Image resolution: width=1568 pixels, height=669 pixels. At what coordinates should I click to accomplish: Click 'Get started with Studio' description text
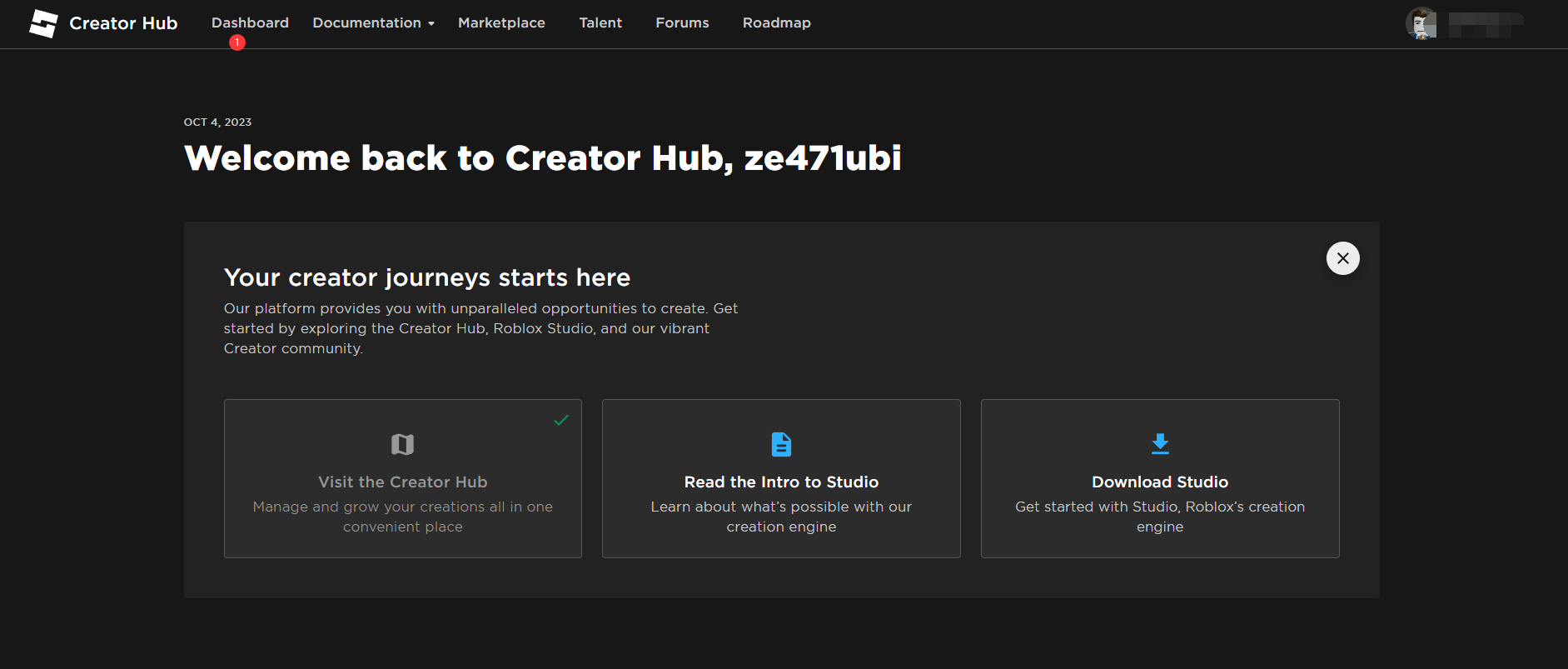point(1160,517)
